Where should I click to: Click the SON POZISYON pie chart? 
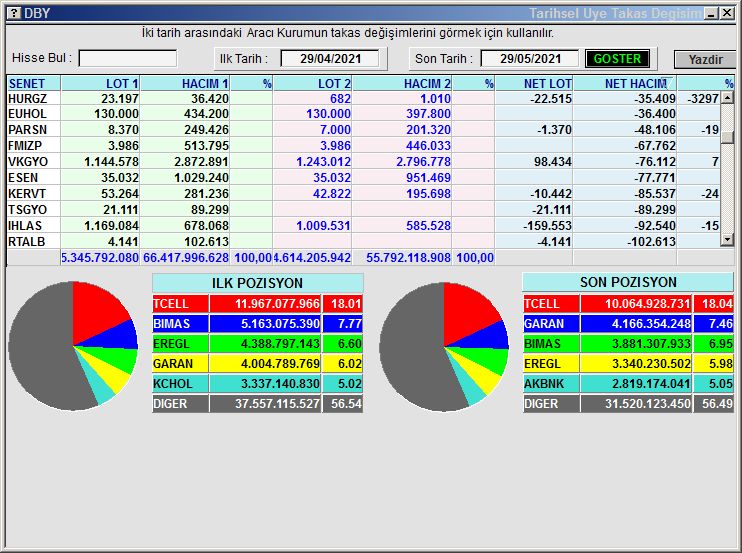click(x=444, y=347)
